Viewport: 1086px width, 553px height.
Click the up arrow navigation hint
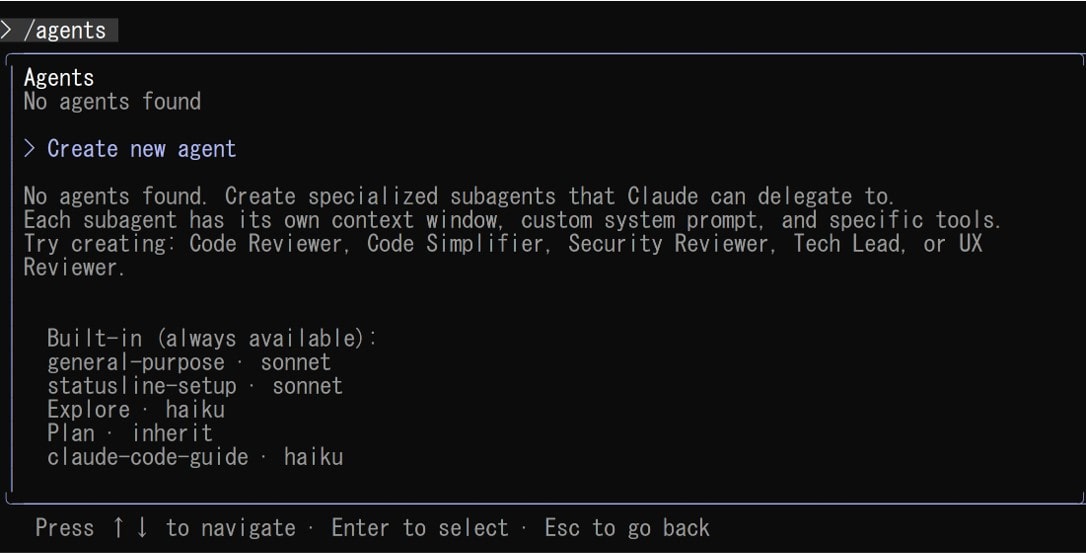[118, 528]
